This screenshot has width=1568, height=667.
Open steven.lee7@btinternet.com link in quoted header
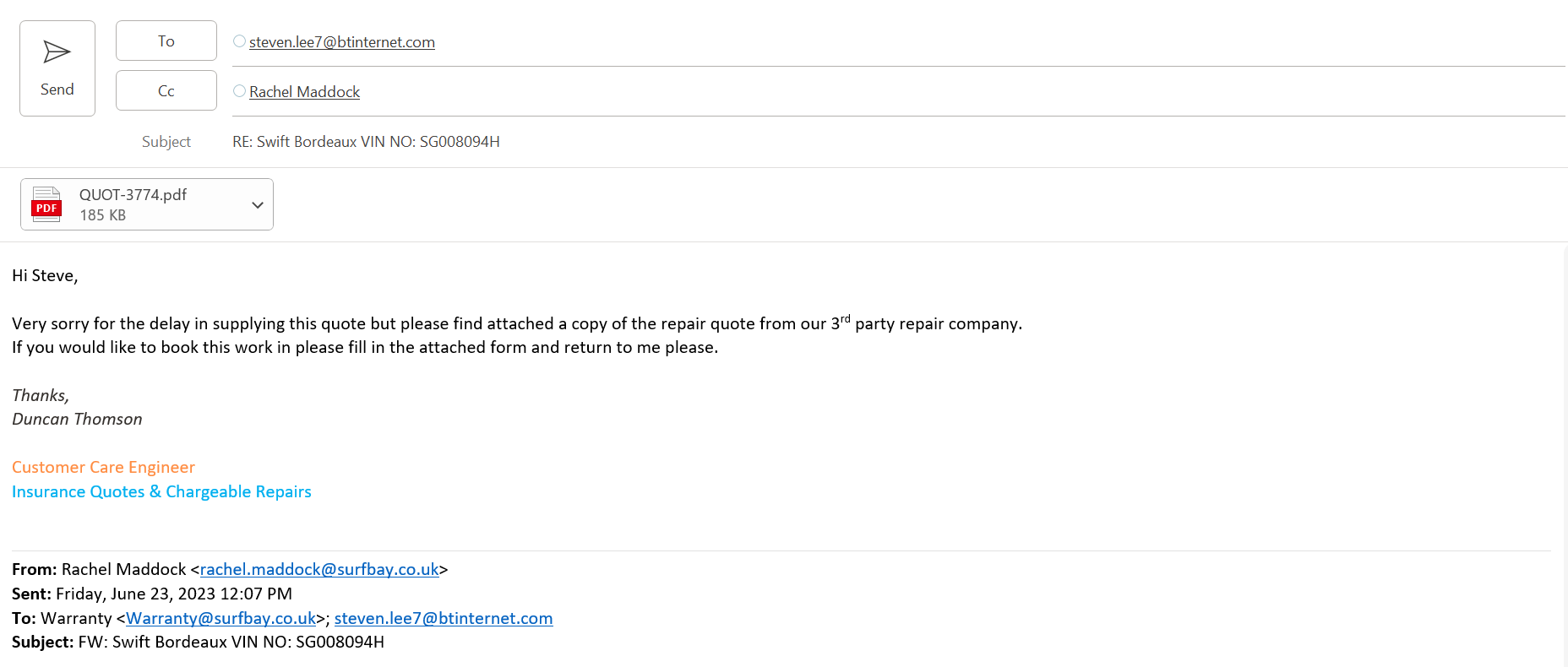(x=444, y=619)
